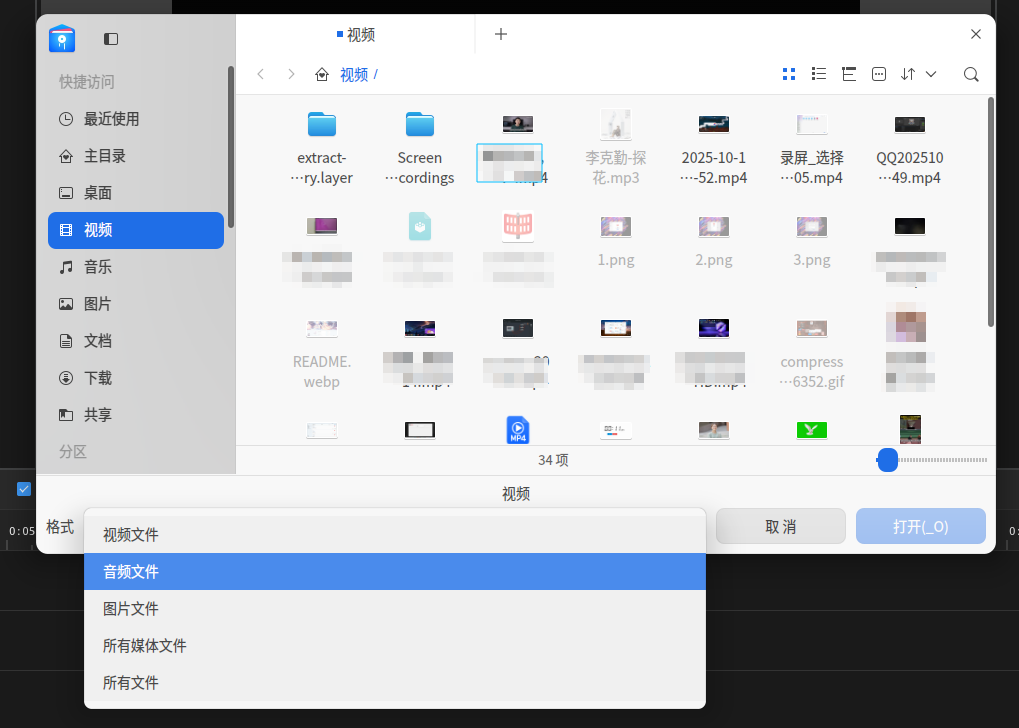
Task: Click the home icon in the address bar
Action: tap(322, 75)
